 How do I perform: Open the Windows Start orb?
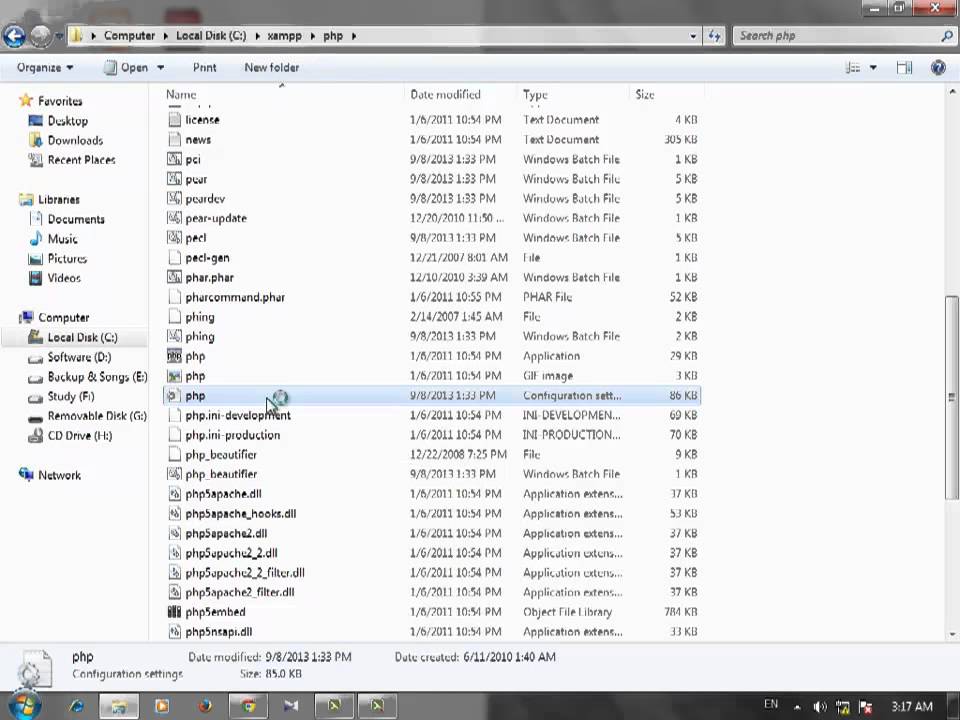click(24, 705)
